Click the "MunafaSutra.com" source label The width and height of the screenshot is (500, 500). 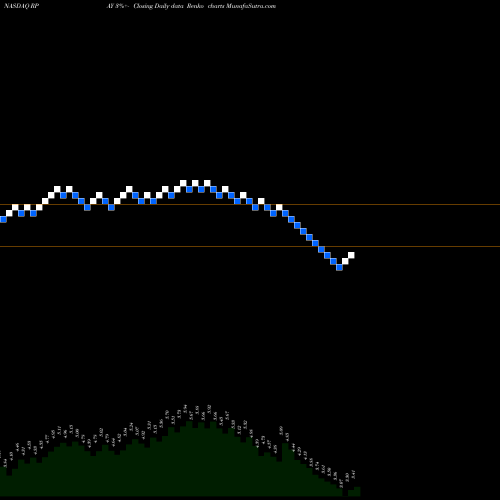click(251, 6)
